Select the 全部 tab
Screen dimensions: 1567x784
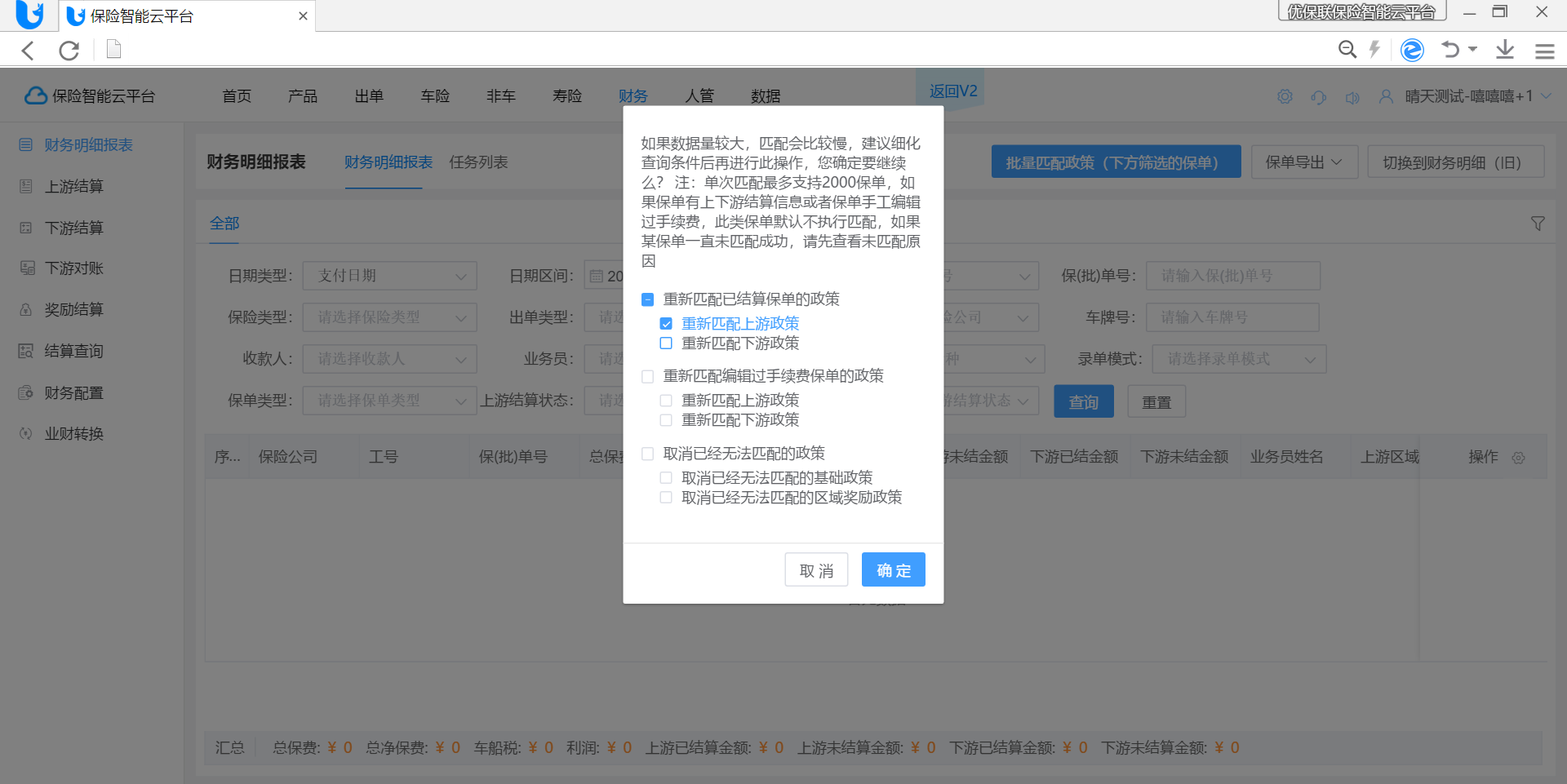[x=224, y=224]
